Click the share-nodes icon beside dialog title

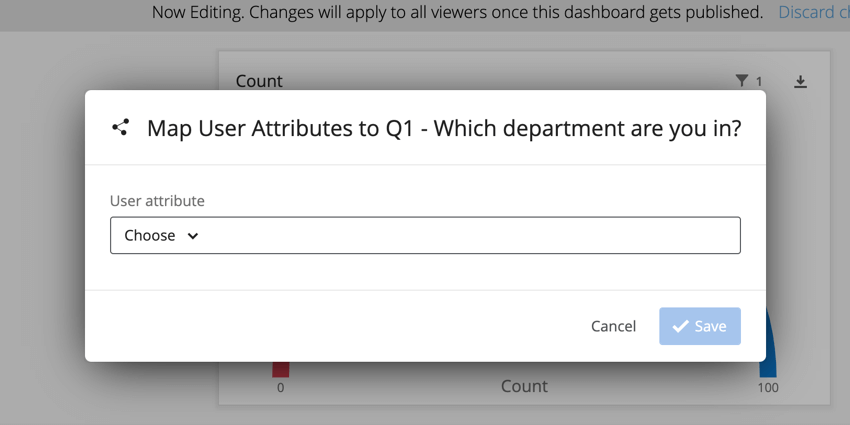click(x=120, y=127)
